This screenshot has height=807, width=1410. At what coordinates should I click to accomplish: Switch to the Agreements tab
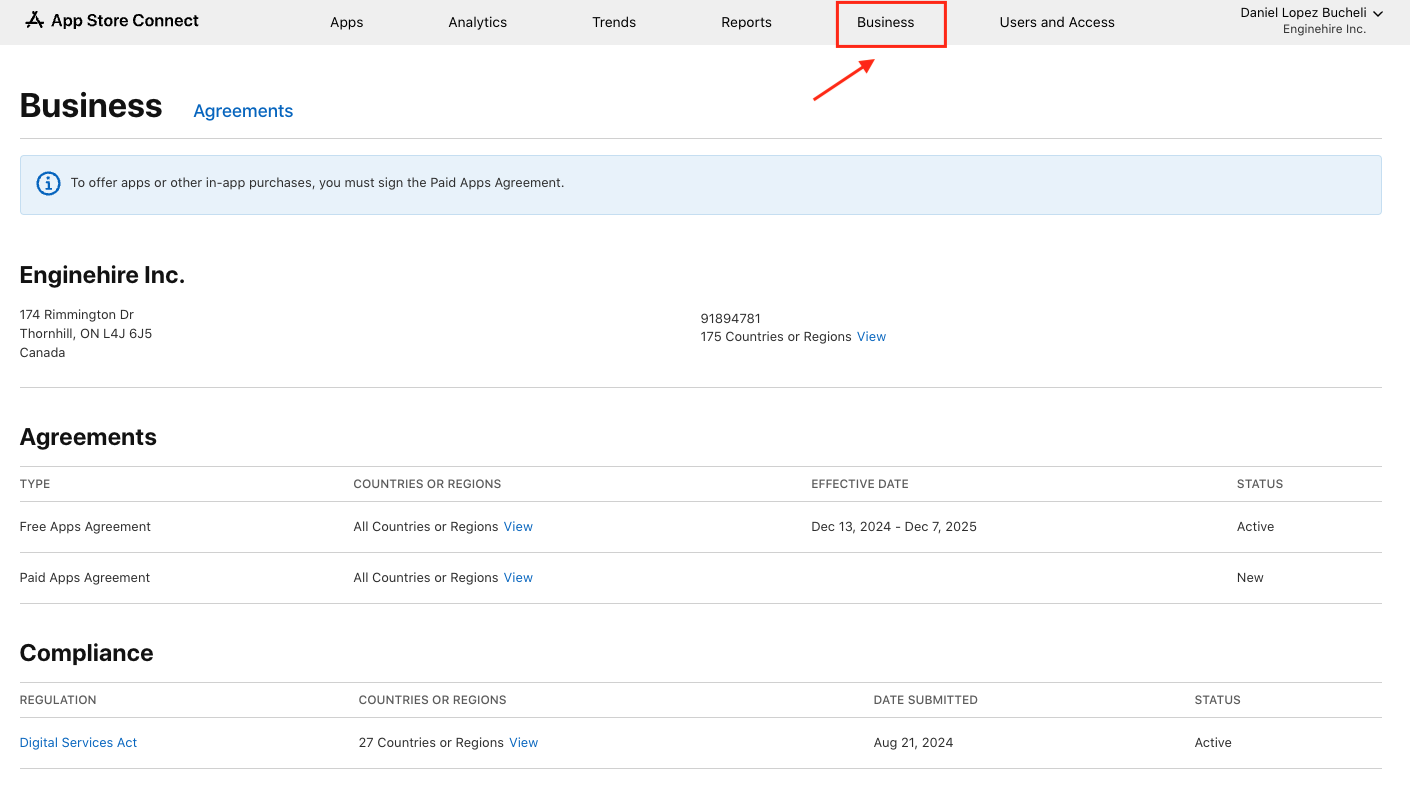point(243,110)
